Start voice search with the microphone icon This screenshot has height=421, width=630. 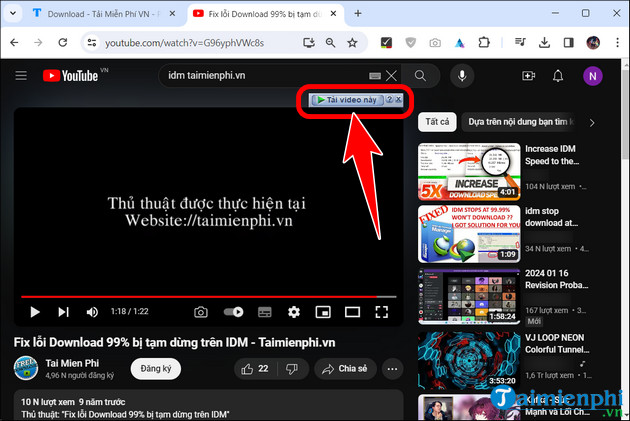point(462,76)
